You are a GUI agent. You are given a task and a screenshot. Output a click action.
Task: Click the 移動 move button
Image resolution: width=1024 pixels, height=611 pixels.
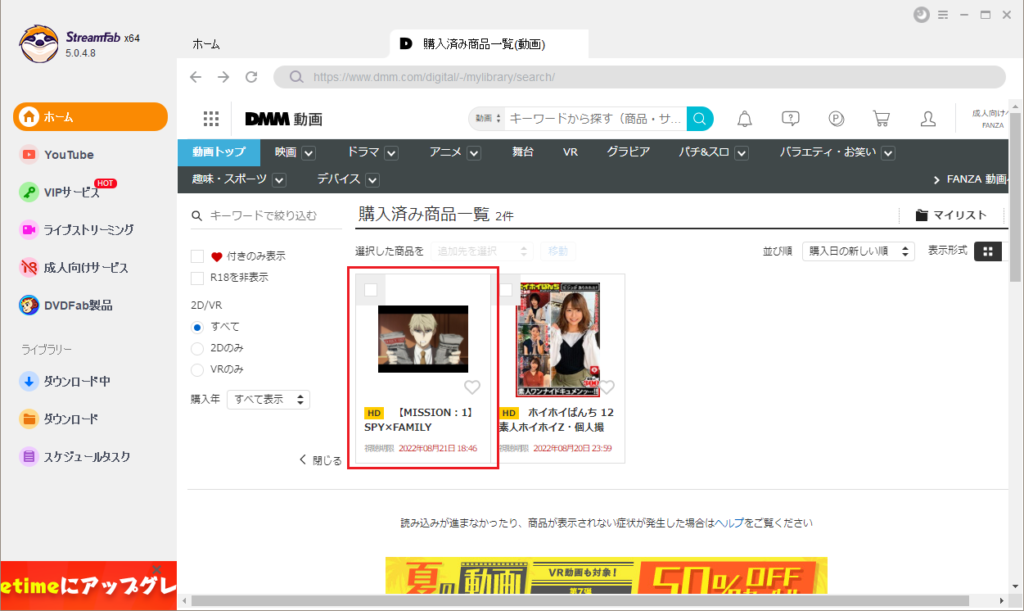[x=558, y=251]
